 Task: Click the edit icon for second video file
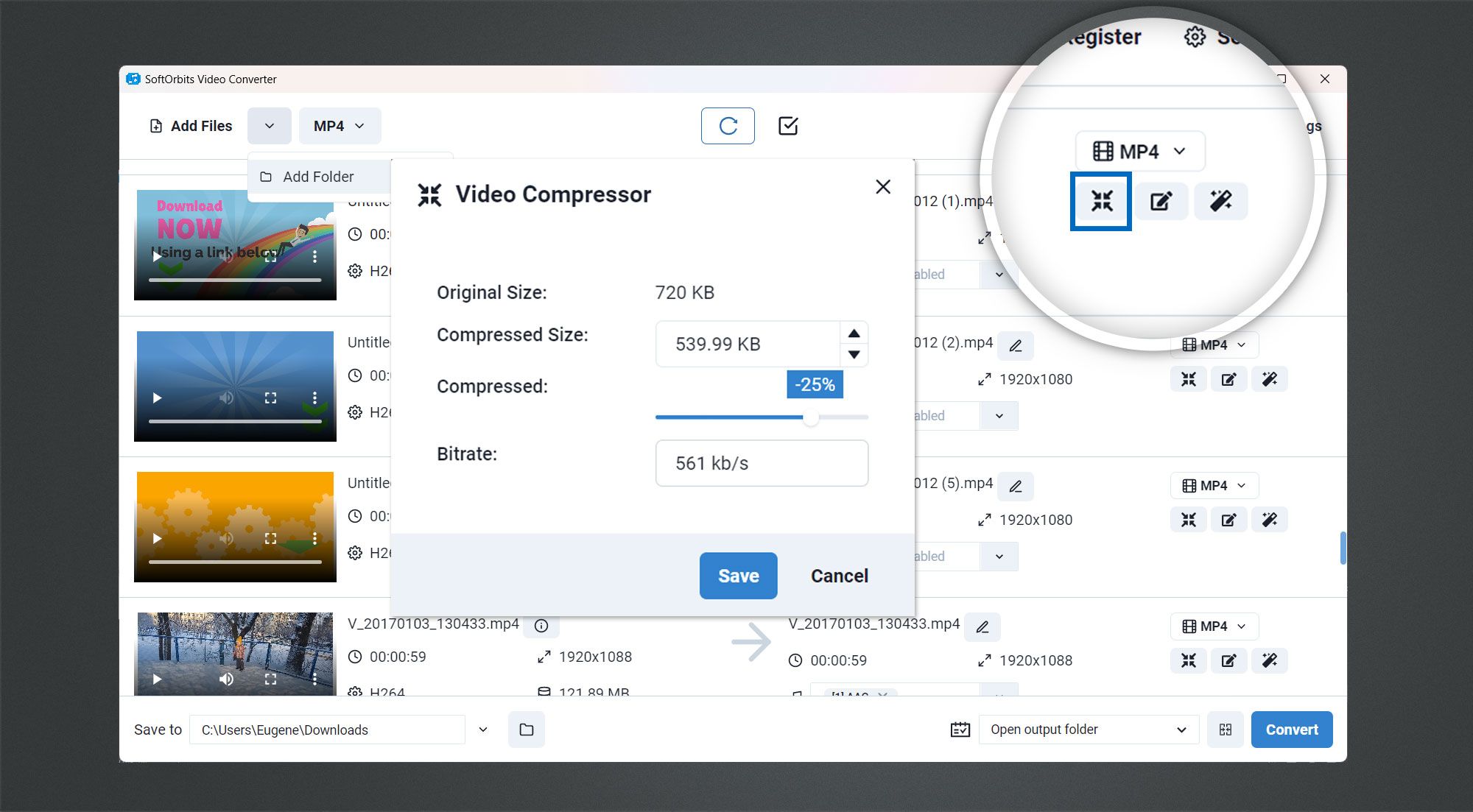(1229, 379)
